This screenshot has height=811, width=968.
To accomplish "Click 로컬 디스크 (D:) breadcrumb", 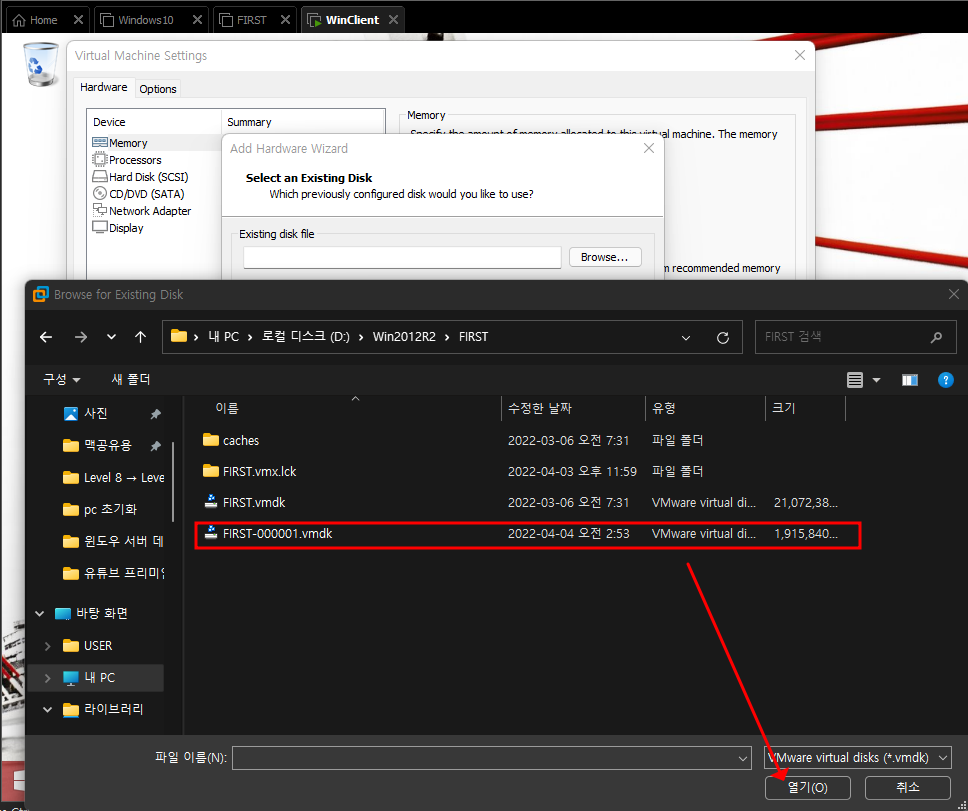I will [306, 337].
